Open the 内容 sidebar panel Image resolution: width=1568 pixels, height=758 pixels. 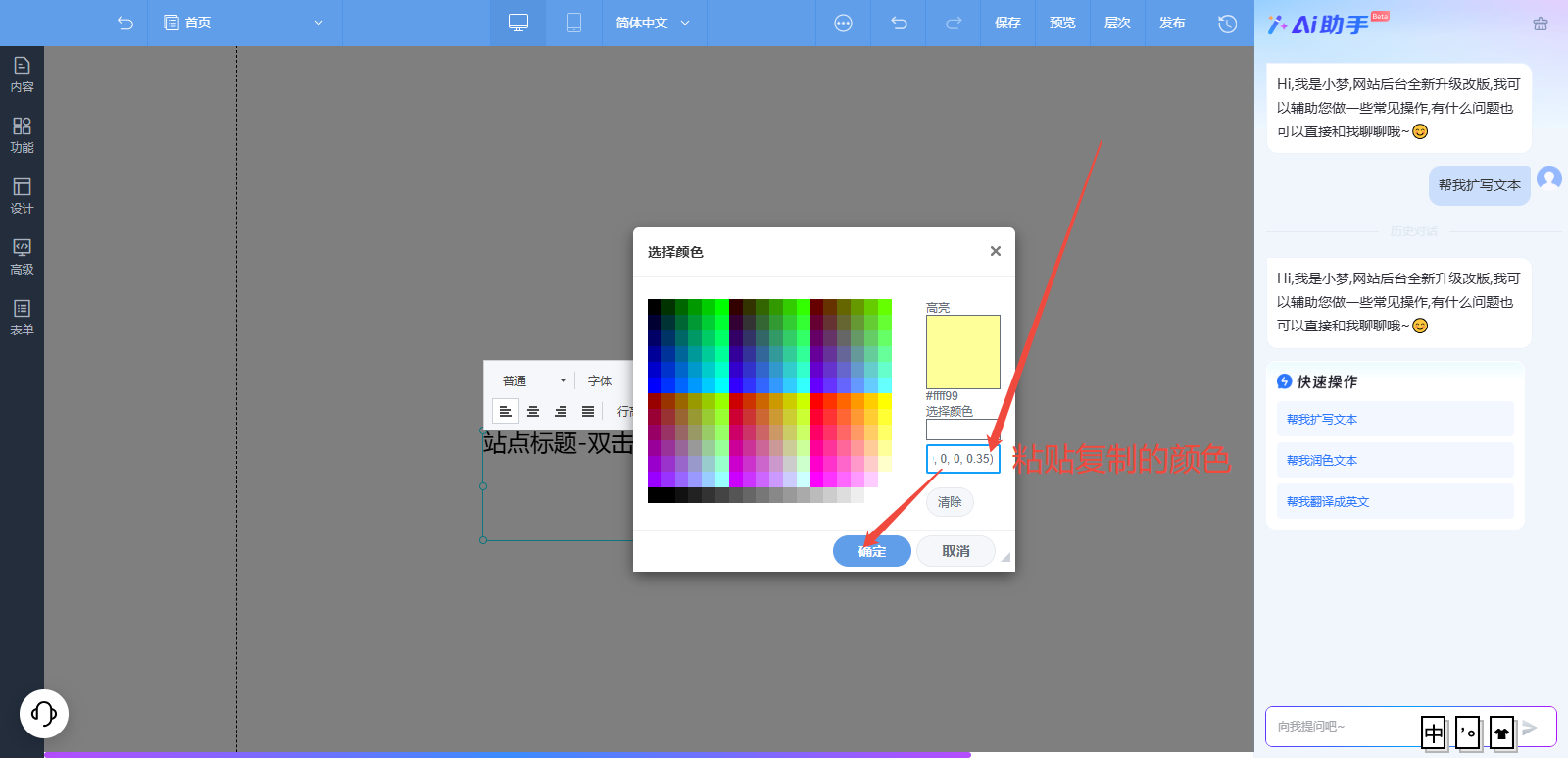(x=22, y=75)
